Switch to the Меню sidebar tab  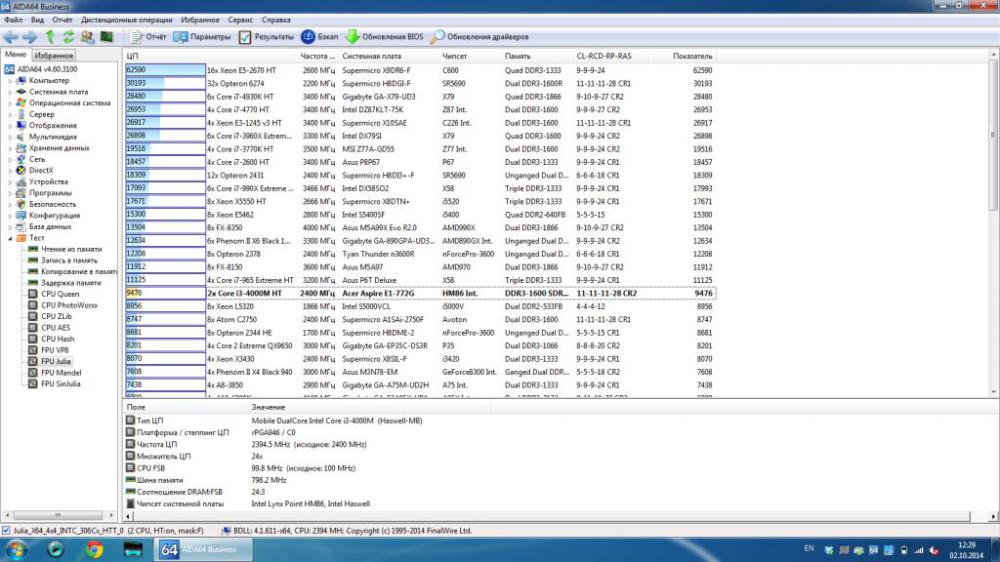point(15,55)
